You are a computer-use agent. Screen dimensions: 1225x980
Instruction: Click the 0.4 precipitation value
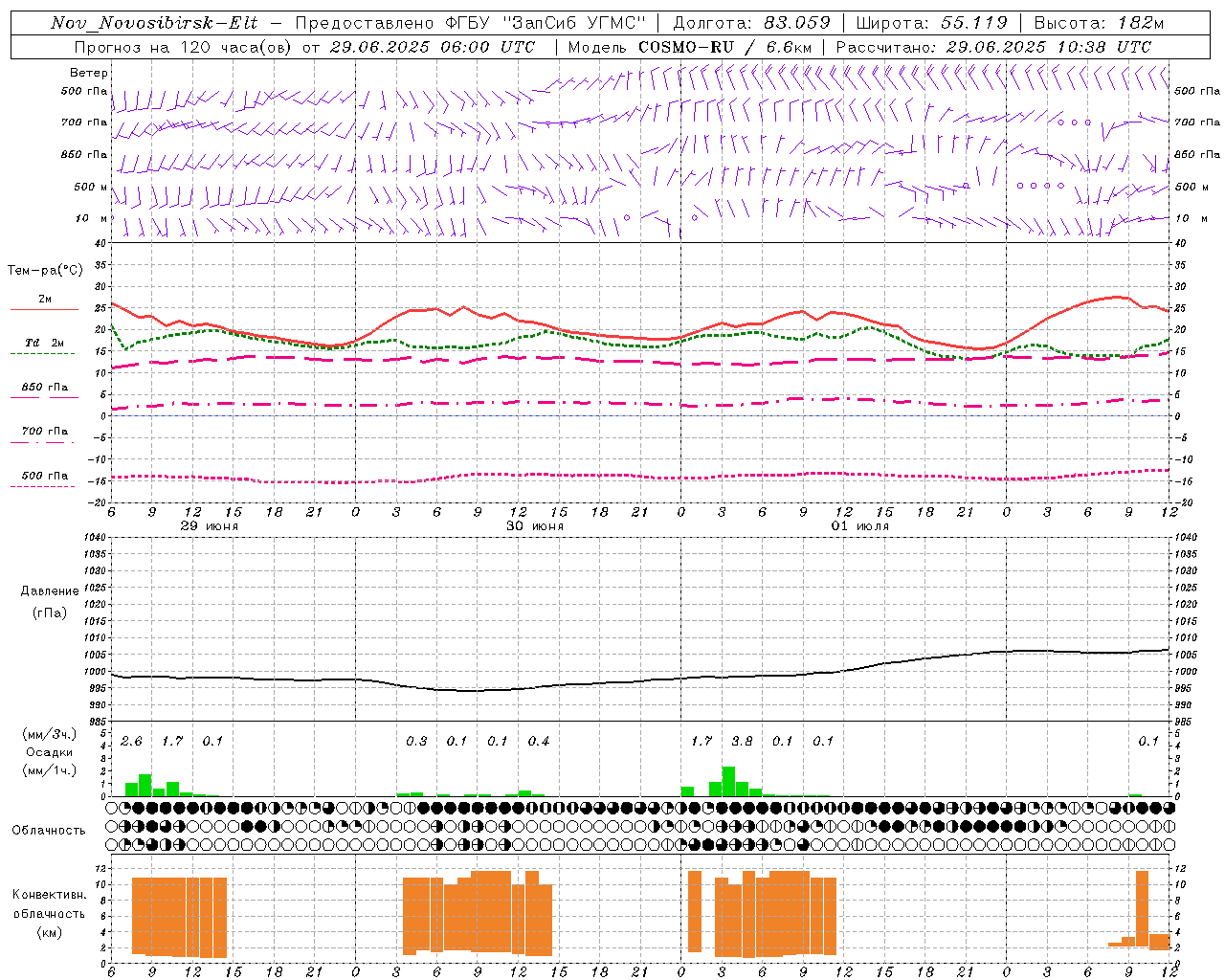click(x=539, y=742)
